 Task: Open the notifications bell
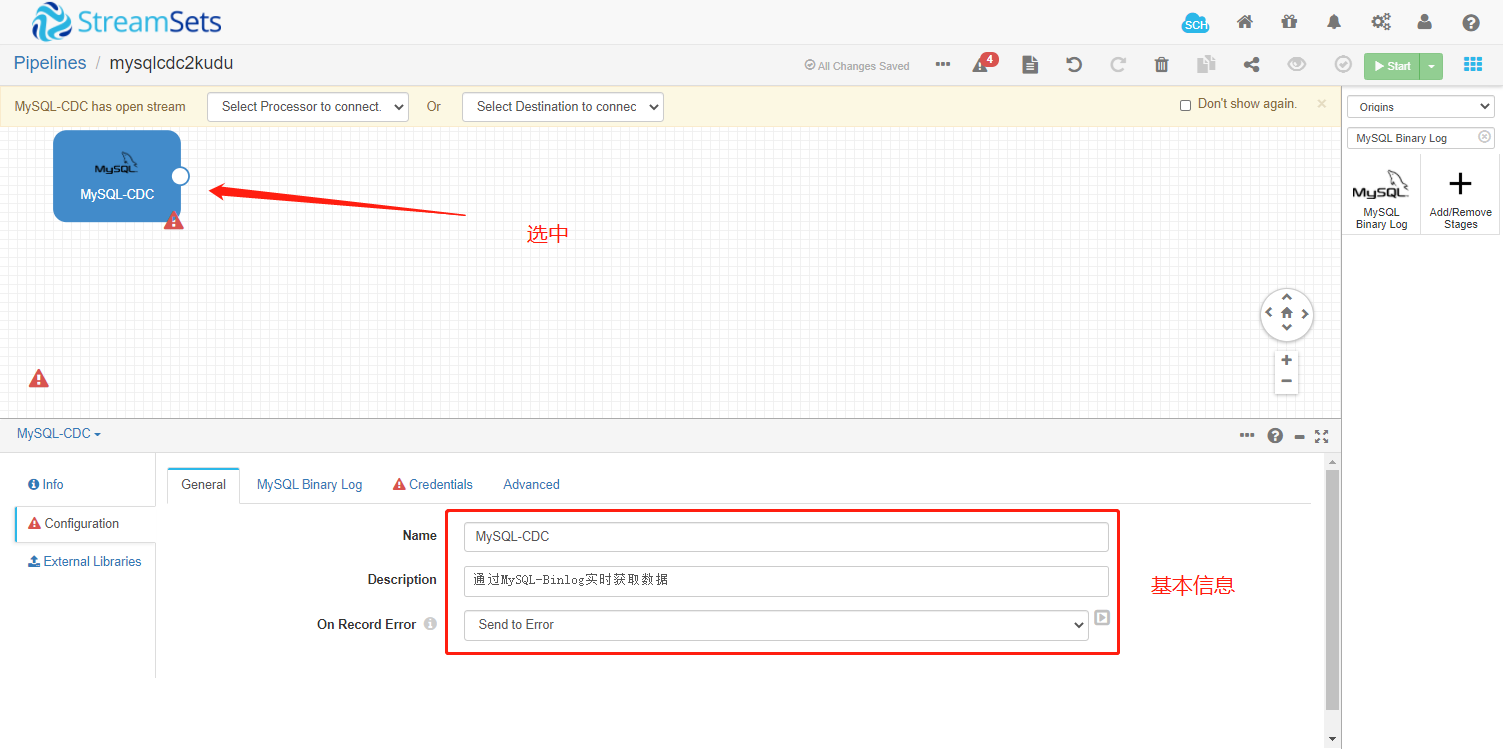tap(1334, 22)
